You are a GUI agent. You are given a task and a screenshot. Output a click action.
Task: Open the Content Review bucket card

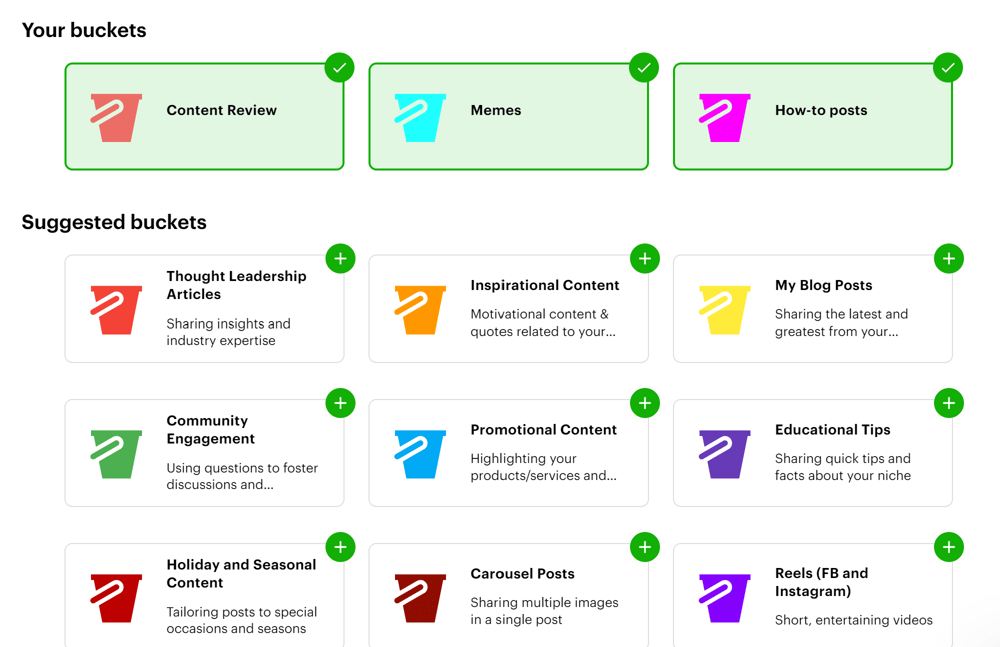pos(205,116)
